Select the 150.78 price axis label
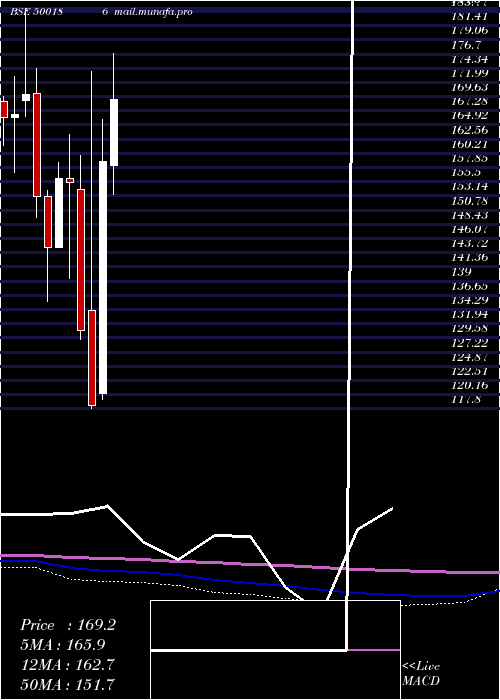This screenshot has width=500, height=700. coord(470,201)
